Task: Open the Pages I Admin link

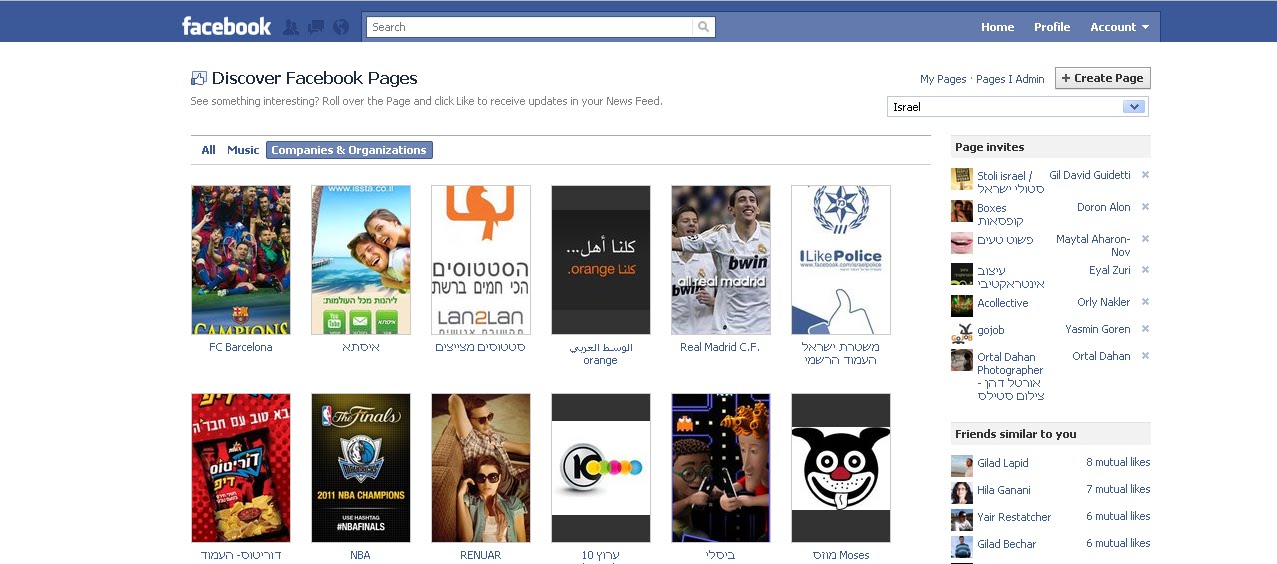Action: point(1010,79)
